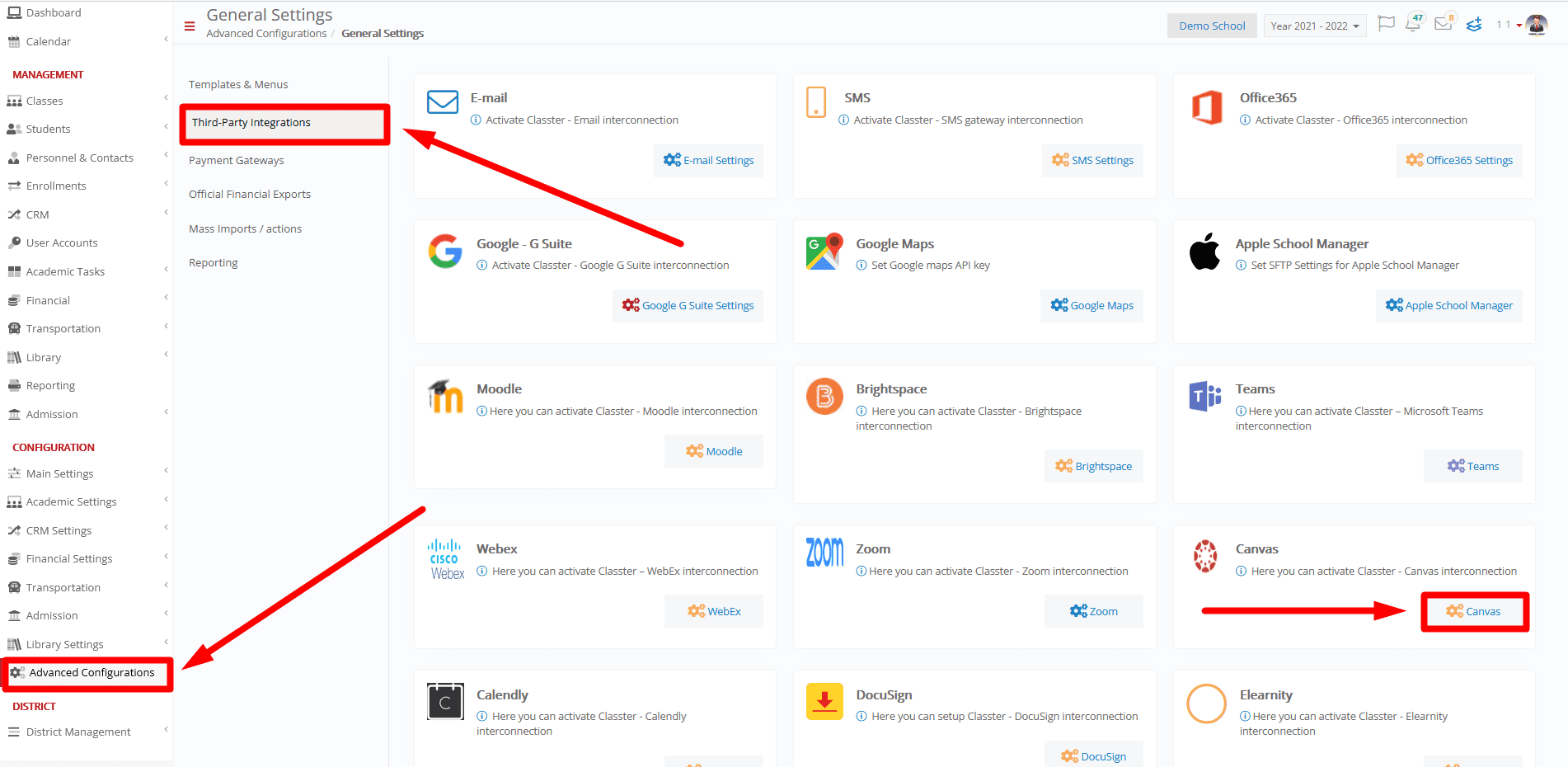Screen dimensions: 1568x767
Task: Click the Apple logo icon
Action: click(1204, 251)
